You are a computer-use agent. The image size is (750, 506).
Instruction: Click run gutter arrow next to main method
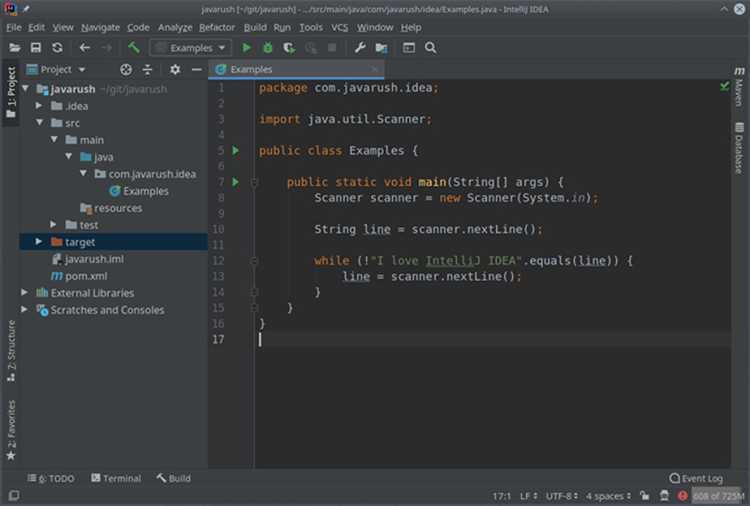pos(235,182)
